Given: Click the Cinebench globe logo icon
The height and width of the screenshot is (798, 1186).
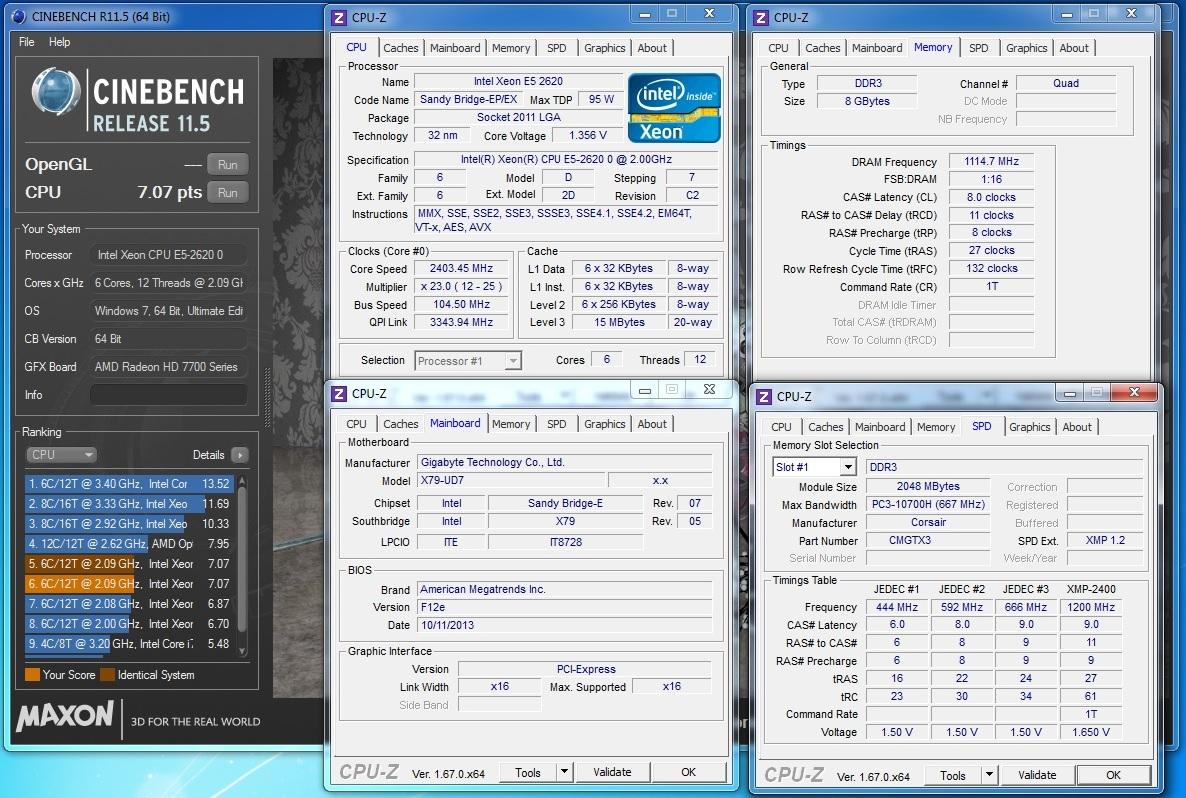Looking at the screenshot, I should coord(55,92).
